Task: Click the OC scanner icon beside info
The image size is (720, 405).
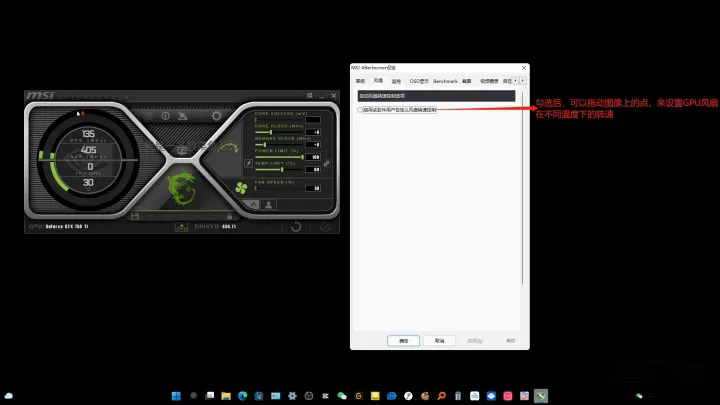Action: 182,116
